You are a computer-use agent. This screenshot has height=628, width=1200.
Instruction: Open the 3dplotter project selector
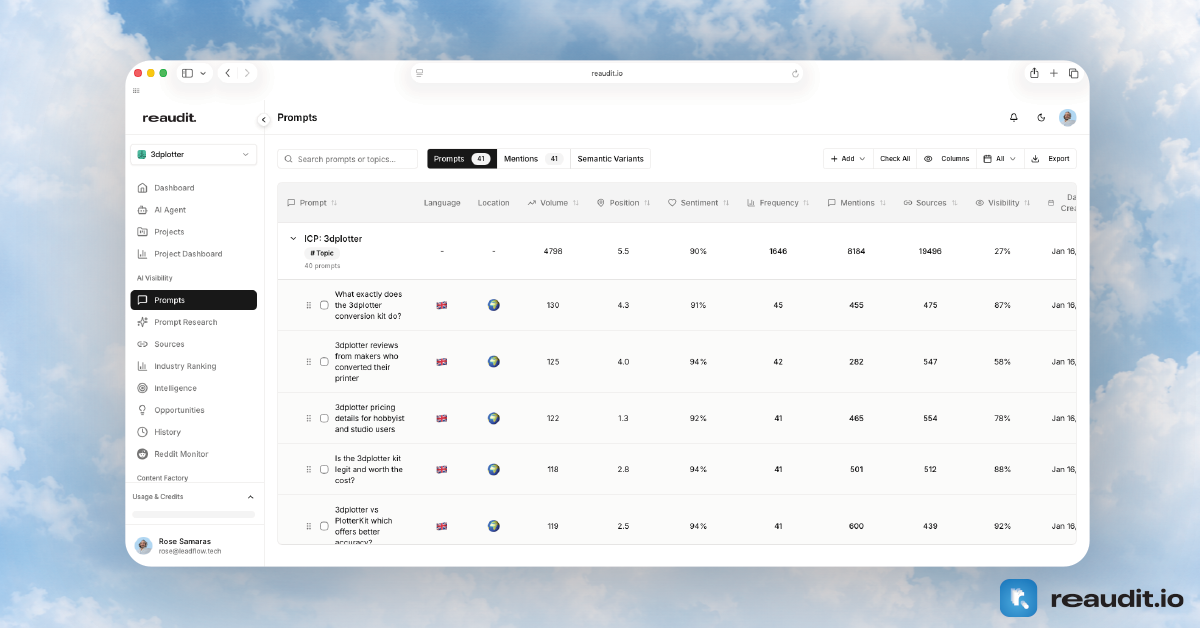pyautogui.click(x=193, y=155)
